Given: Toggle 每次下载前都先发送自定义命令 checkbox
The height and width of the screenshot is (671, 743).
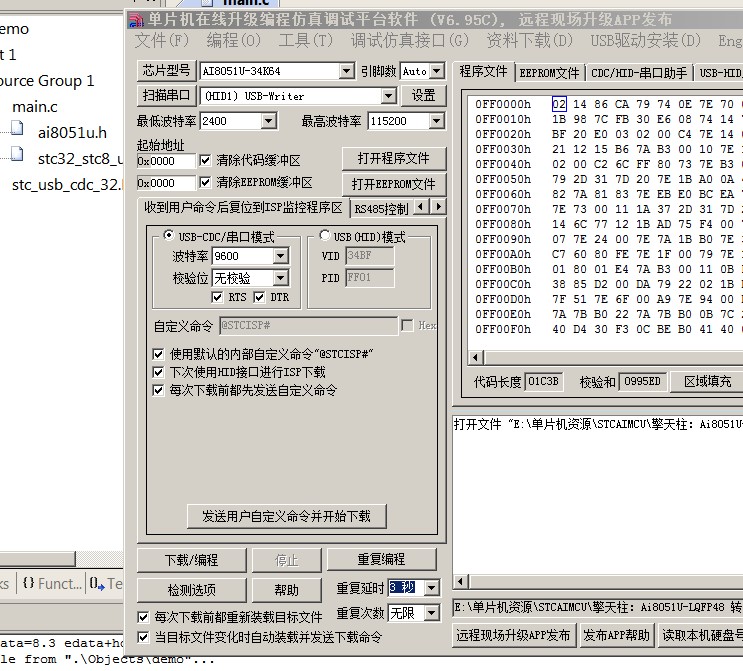Looking at the screenshot, I should (158, 390).
